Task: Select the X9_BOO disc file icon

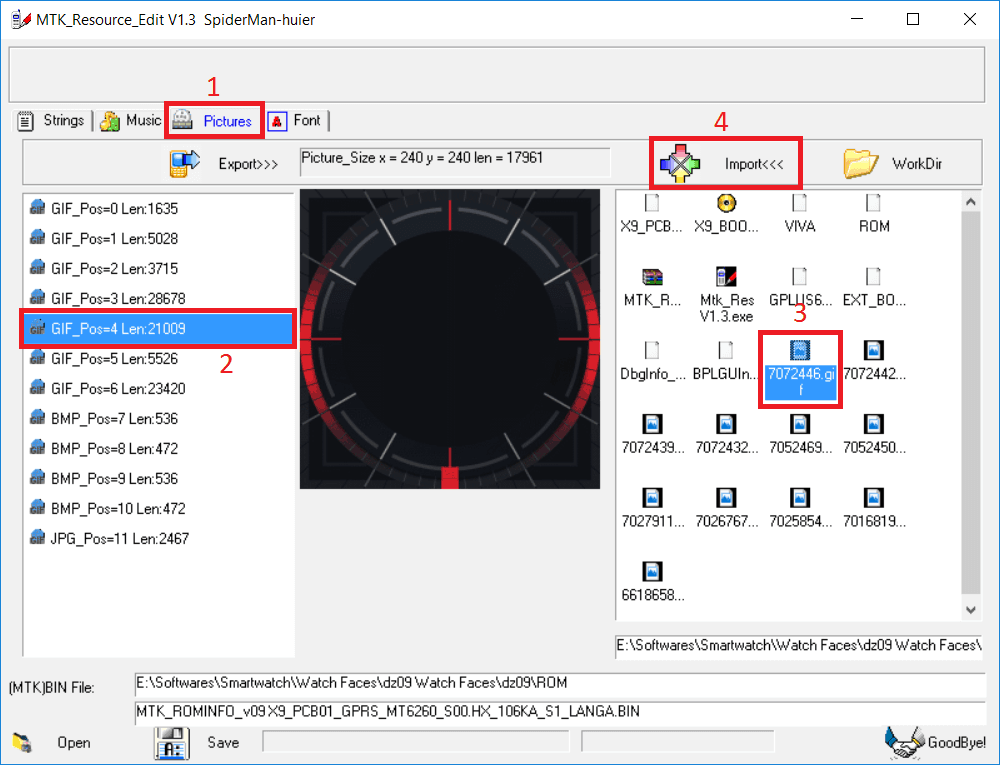Action: [726, 204]
